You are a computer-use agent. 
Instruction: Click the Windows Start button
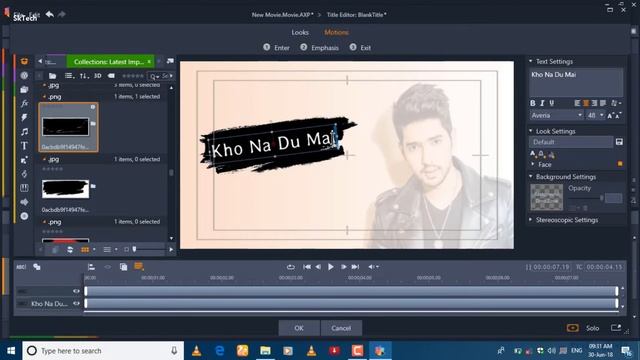(x=11, y=351)
